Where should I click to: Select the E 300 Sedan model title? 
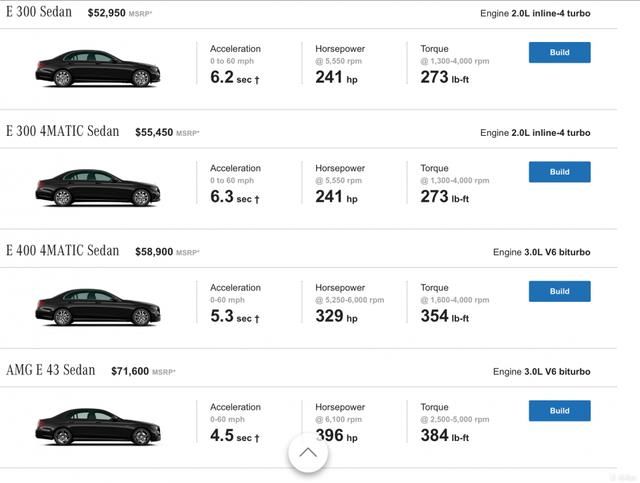[39, 12]
